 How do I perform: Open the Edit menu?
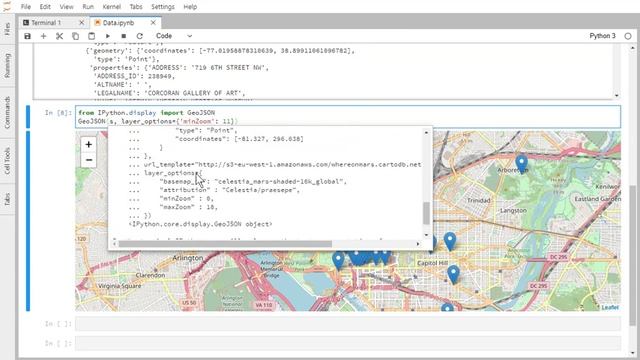pos(45,7)
